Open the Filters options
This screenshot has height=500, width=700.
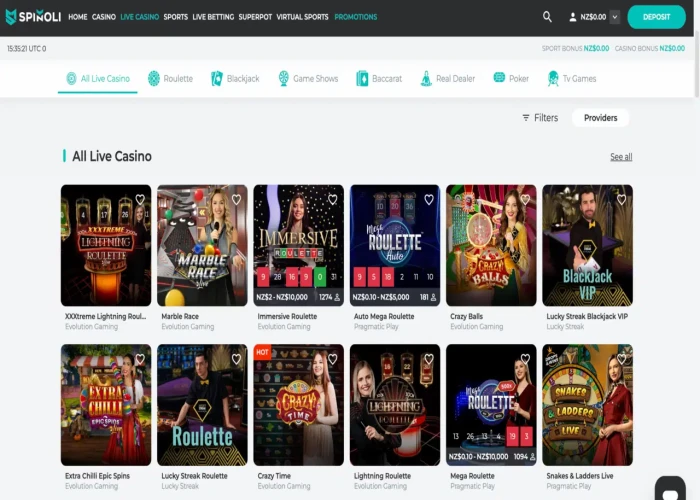(x=540, y=118)
